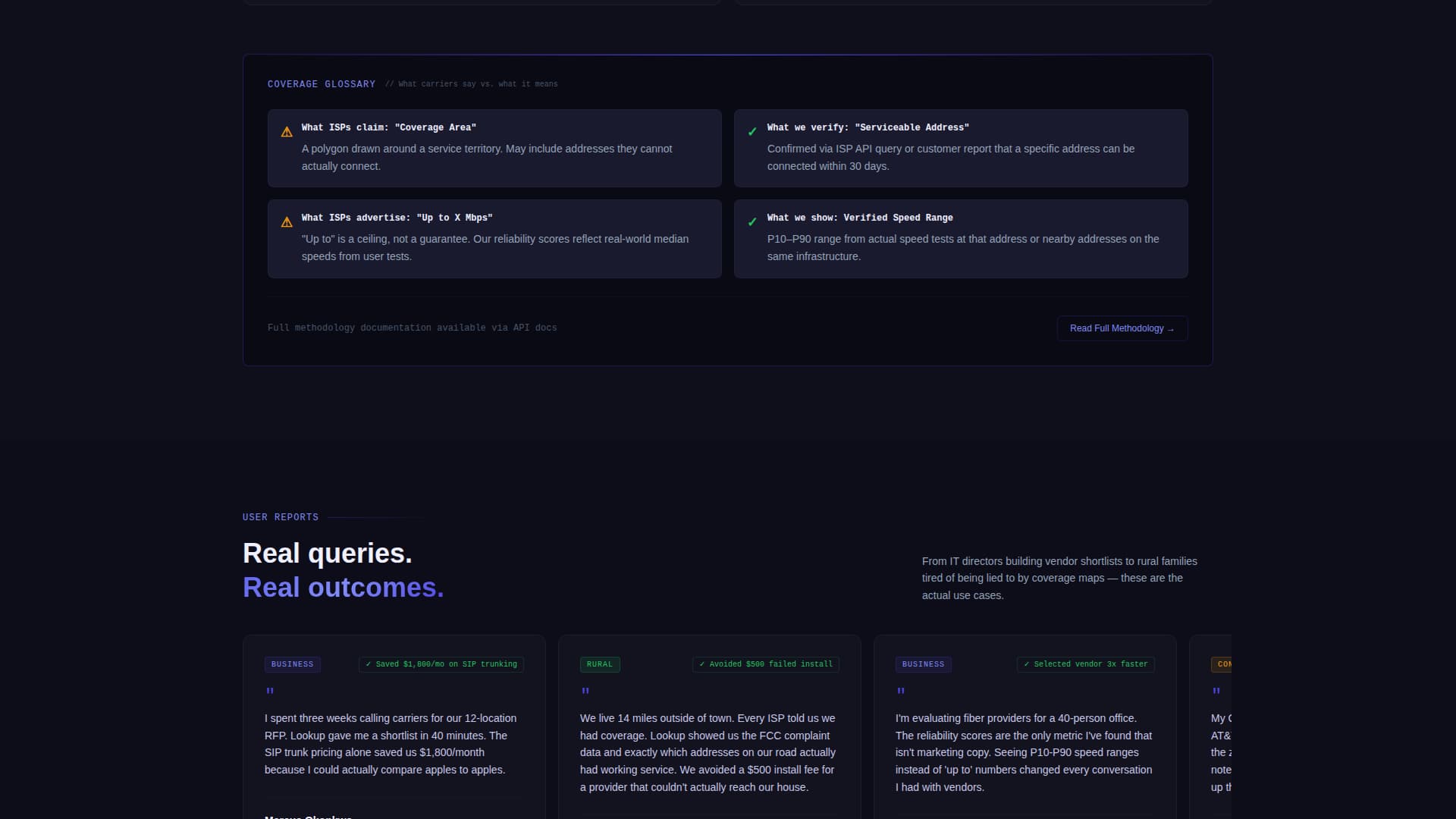Click the ISP API query description text
This screenshot has width=1456, height=819.
(x=951, y=158)
